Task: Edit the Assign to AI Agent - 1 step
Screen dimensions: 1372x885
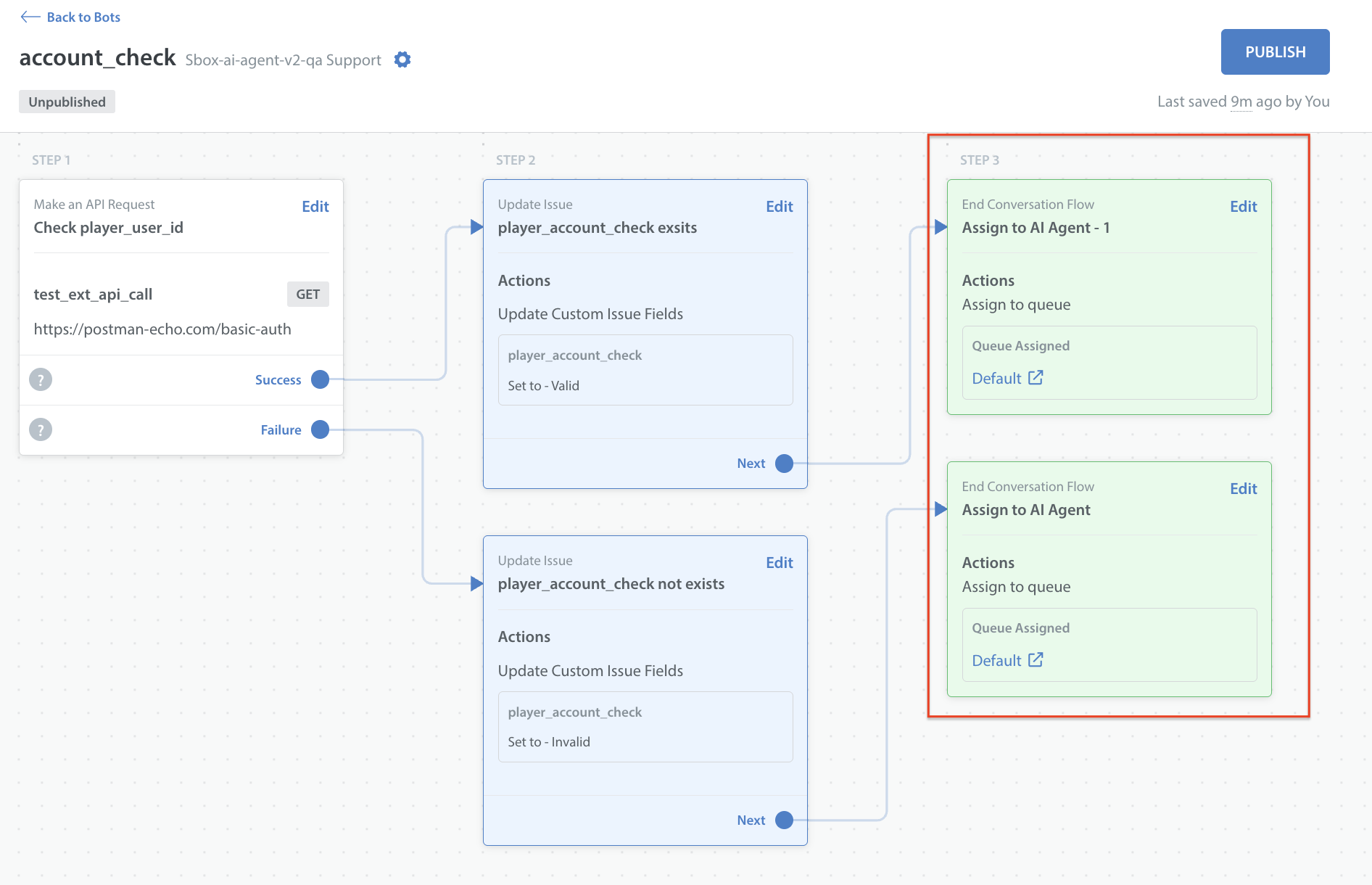Action: coord(1243,207)
